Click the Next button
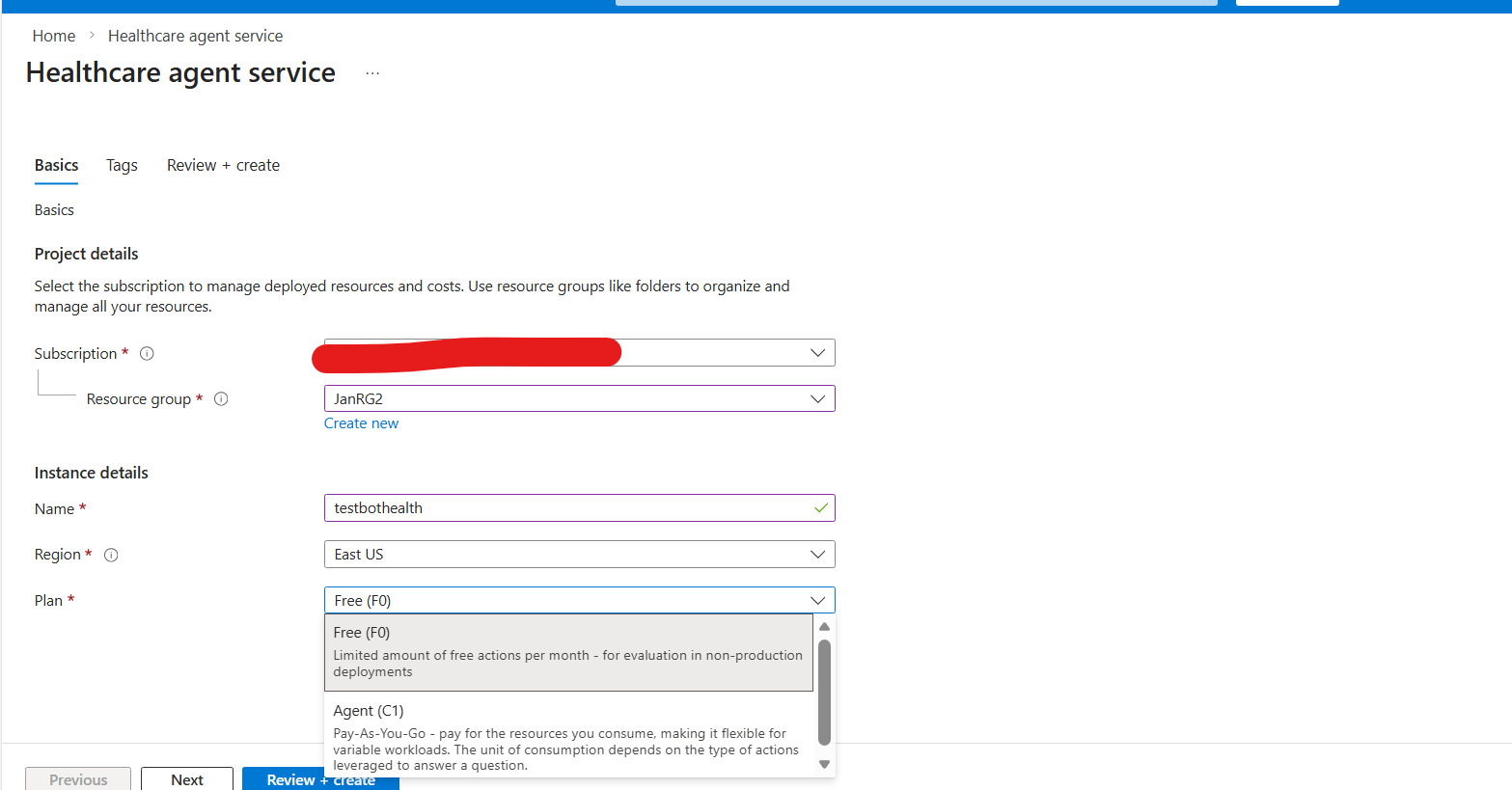 tap(187, 779)
